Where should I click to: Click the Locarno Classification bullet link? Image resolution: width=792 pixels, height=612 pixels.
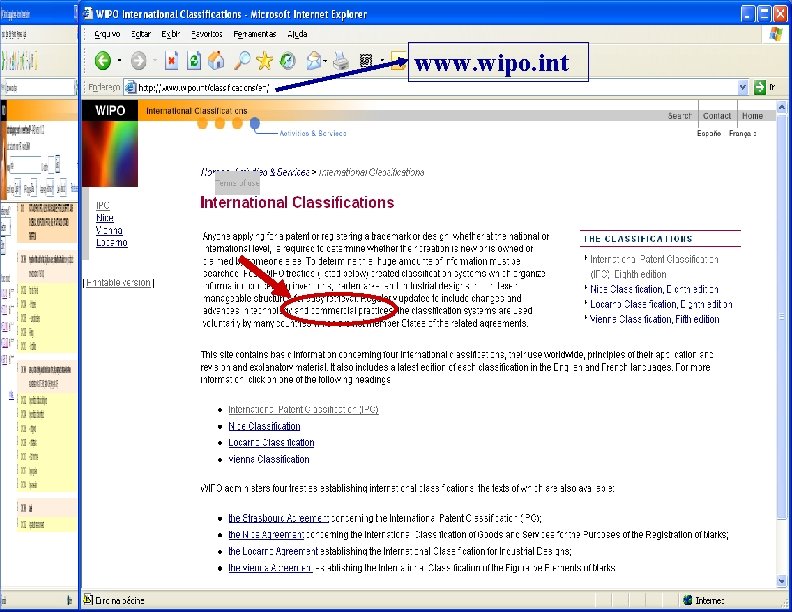[271, 443]
